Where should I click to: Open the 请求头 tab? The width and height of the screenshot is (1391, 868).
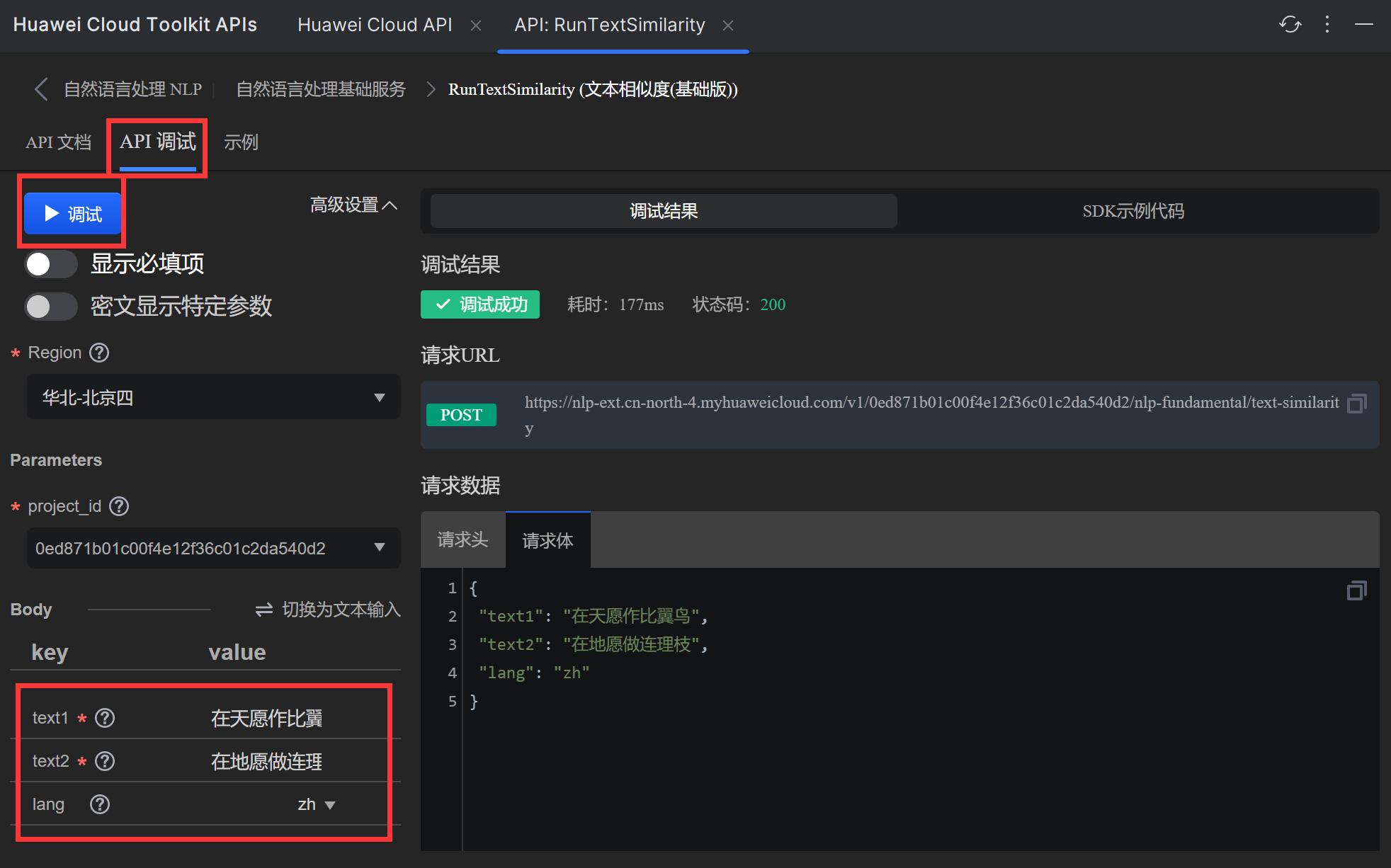[462, 540]
